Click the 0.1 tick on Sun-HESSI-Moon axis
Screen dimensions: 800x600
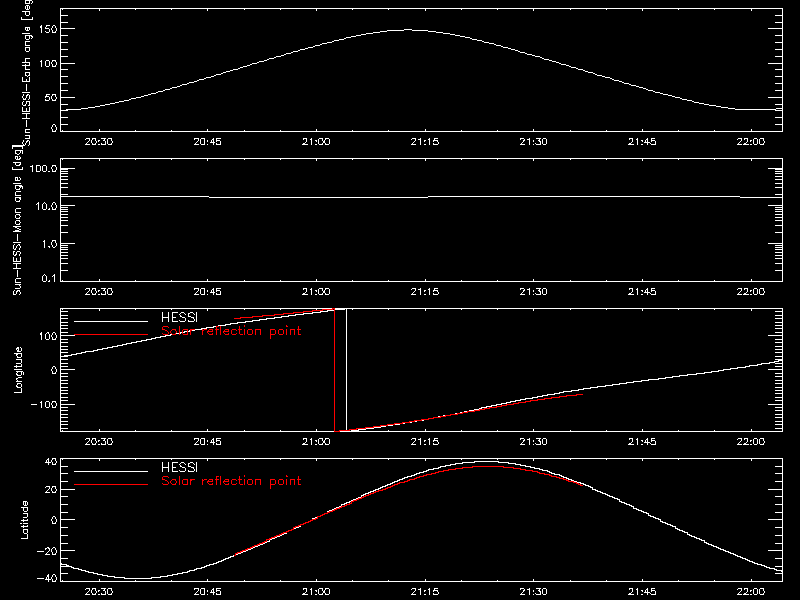pyautogui.click(x=48, y=278)
